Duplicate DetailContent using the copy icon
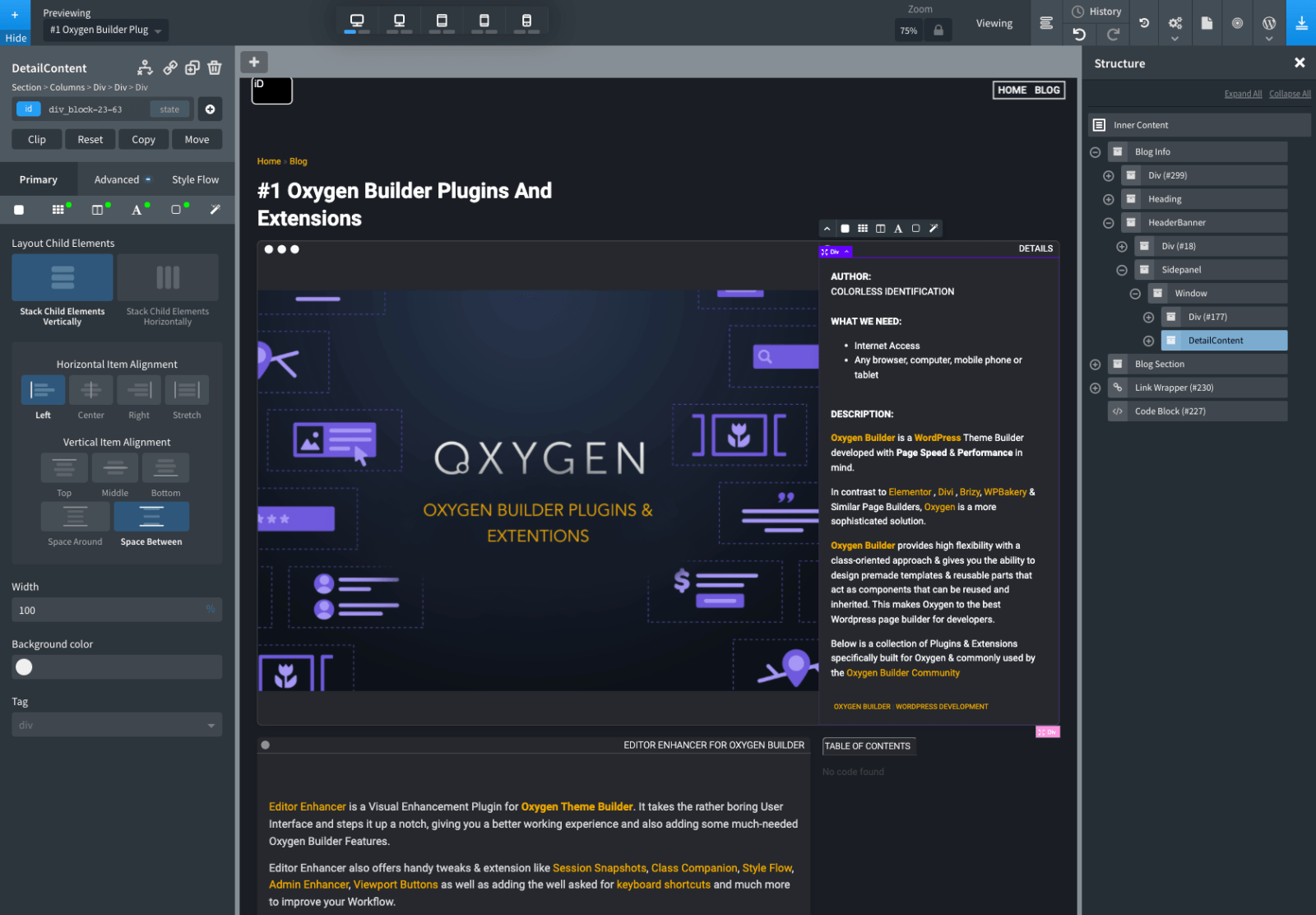 point(192,67)
